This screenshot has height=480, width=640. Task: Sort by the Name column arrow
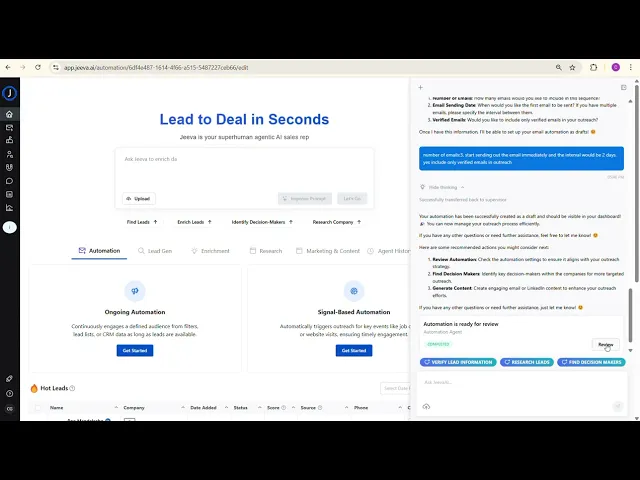[116, 408]
